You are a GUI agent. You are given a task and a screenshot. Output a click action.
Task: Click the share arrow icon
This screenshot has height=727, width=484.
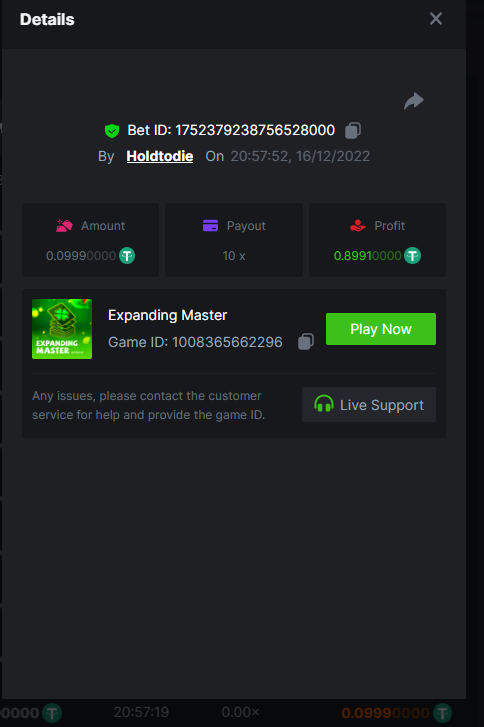tap(414, 101)
